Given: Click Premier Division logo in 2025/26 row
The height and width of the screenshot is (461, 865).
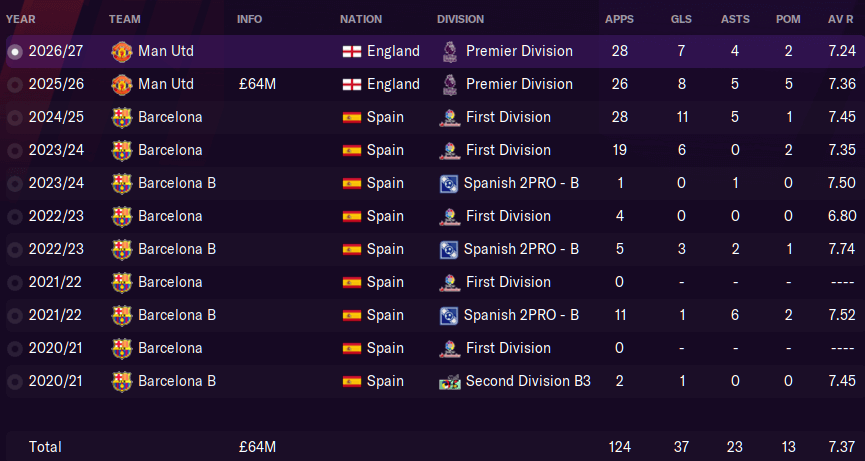Looking at the screenshot, I should click(x=450, y=84).
